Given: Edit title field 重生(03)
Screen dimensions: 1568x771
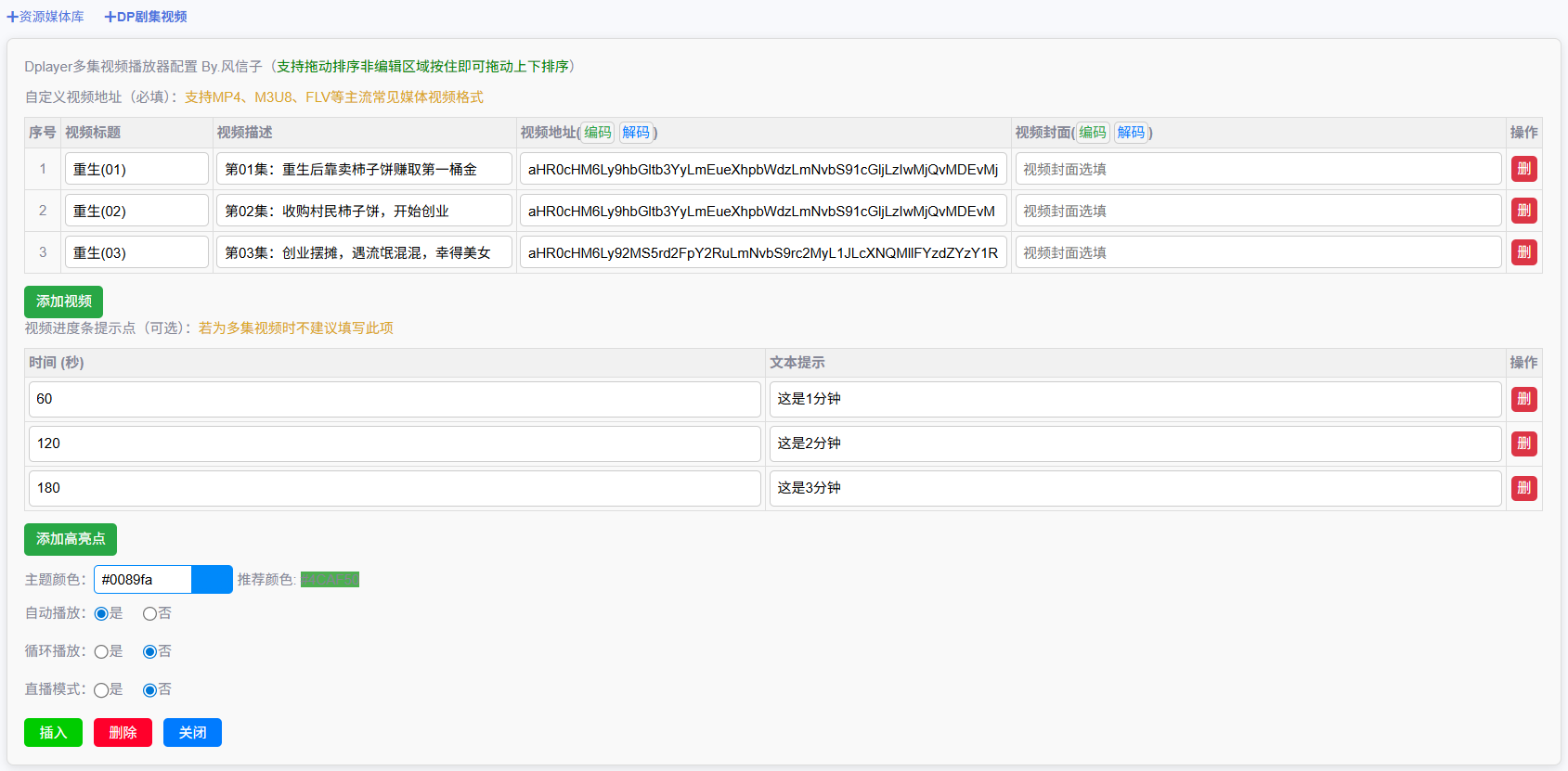Looking at the screenshot, I should coord(136,252).
